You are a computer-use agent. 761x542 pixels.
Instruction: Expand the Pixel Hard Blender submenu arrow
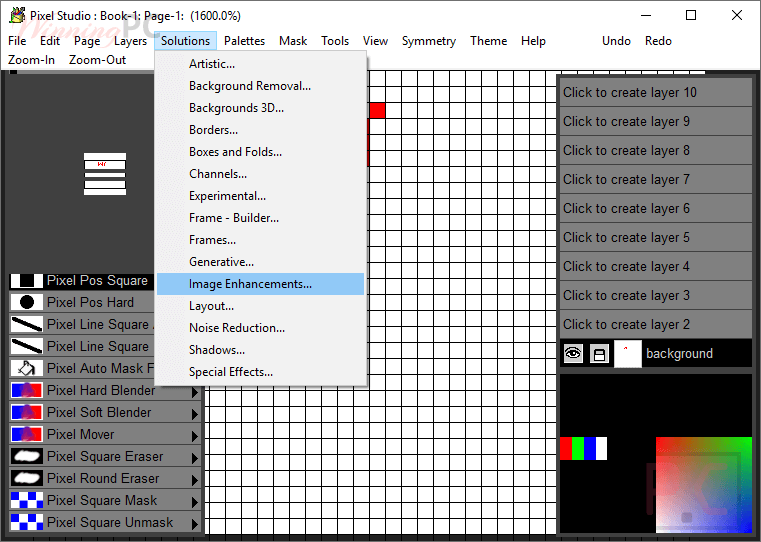pos(195,392)
